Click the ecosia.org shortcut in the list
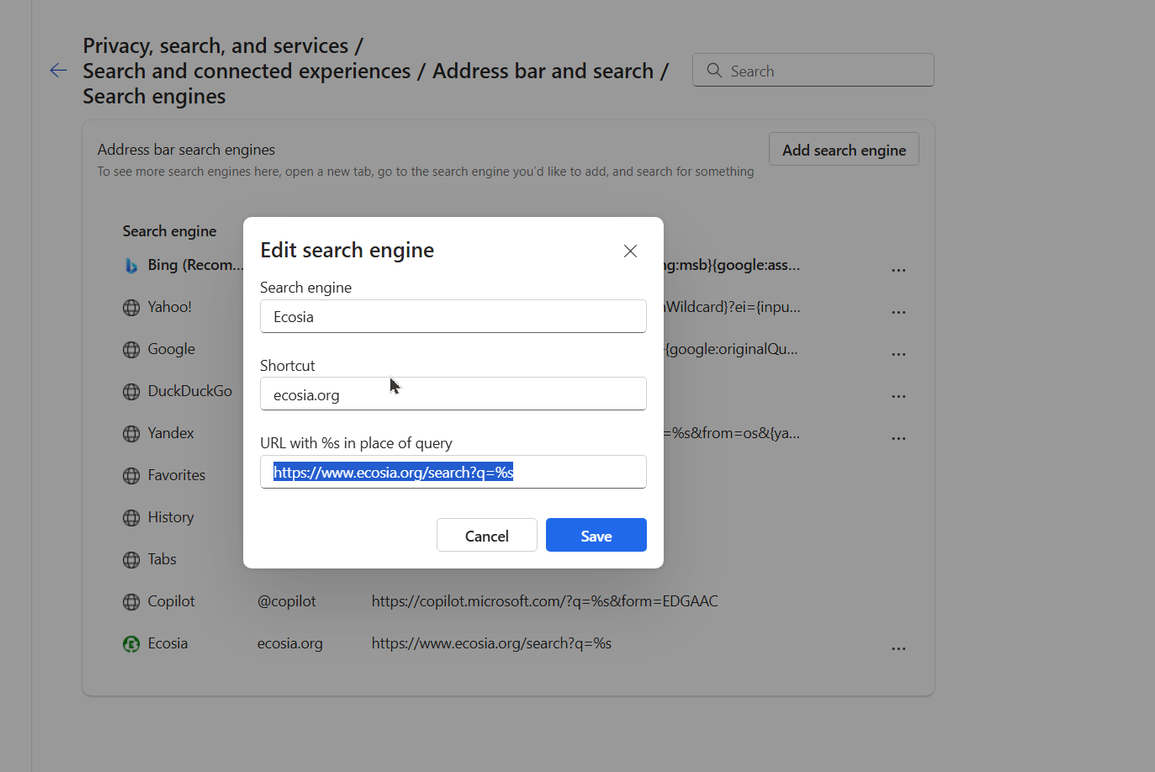This screenshot has width=1155, height=772. (289, 642)
